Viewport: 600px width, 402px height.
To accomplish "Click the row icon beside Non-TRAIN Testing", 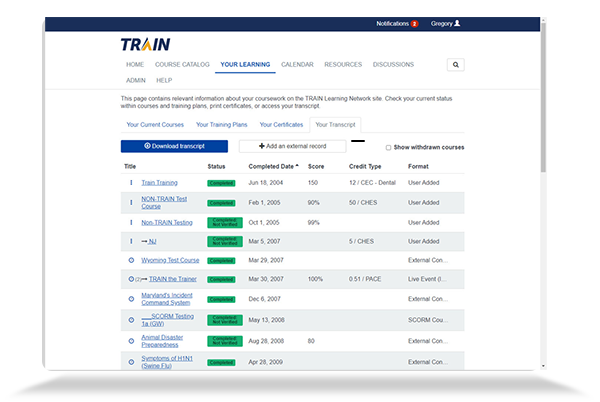I will (131, 222).
